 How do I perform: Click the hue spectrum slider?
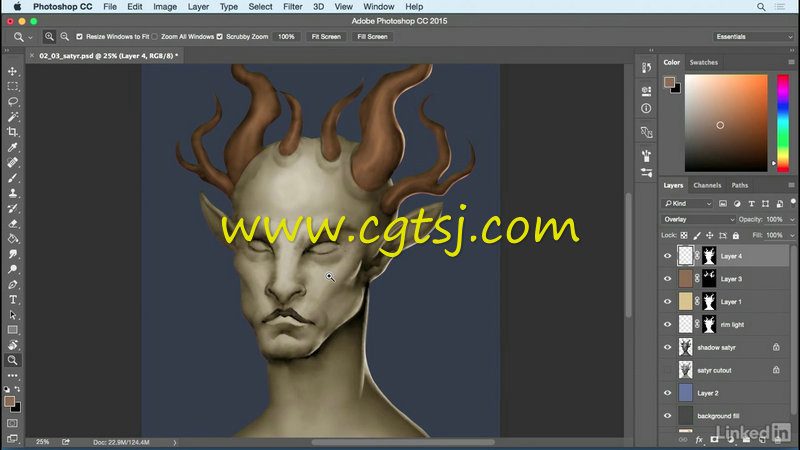coord(783,123)
